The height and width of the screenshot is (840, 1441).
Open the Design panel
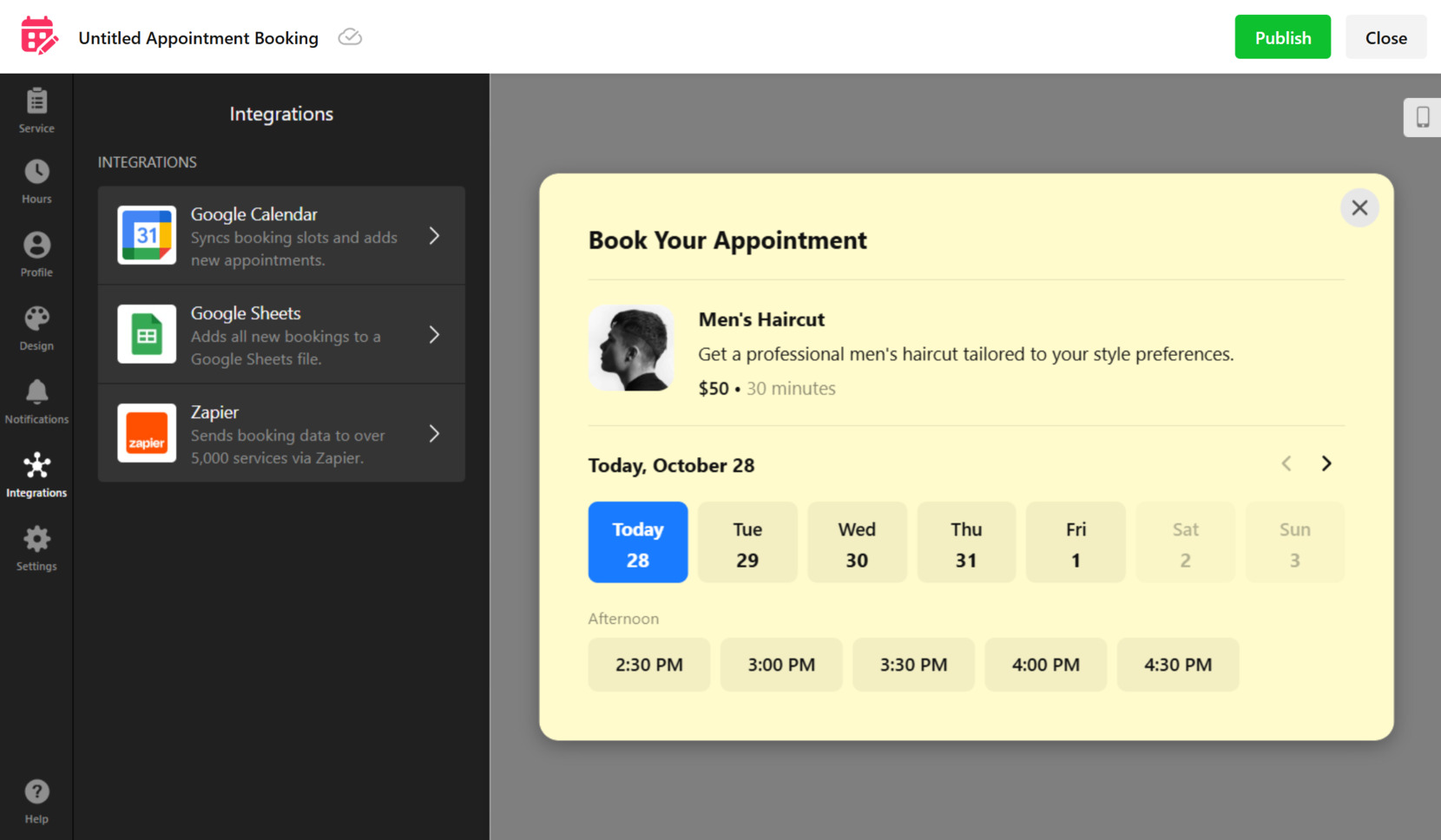[36, 327]
